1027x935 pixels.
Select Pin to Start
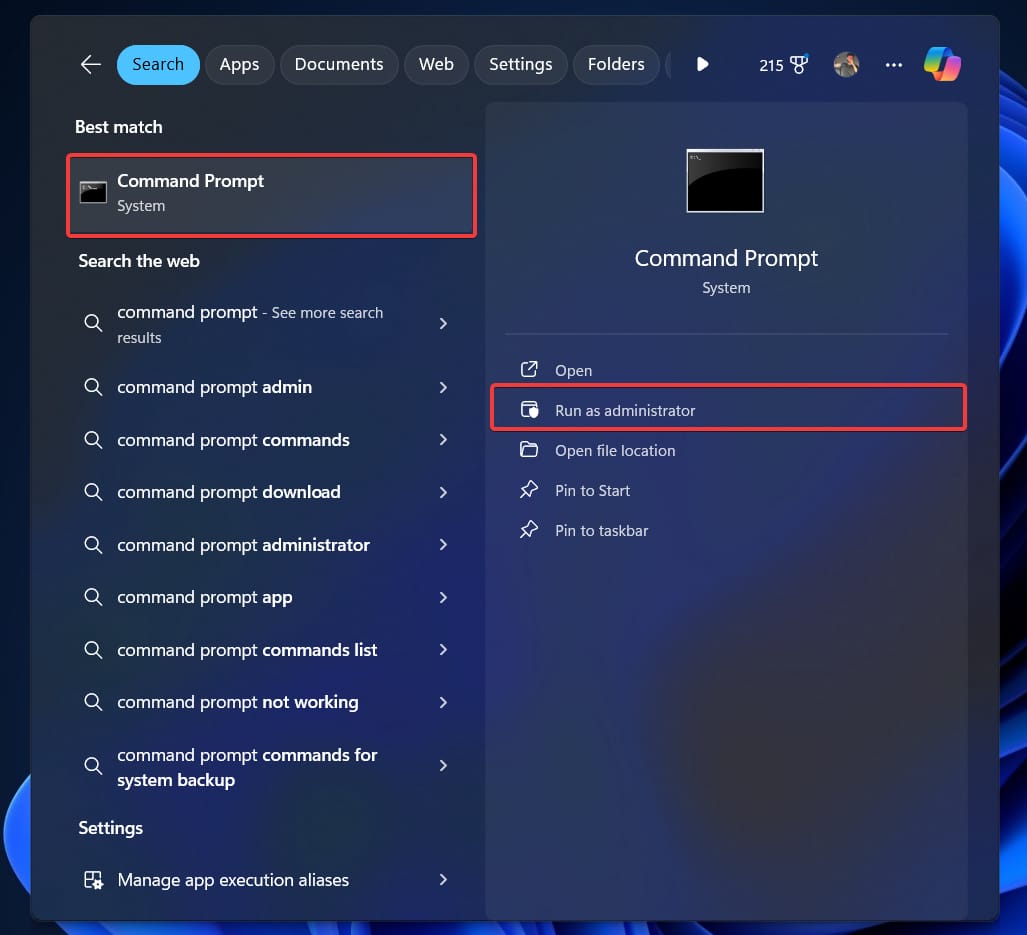728,490
